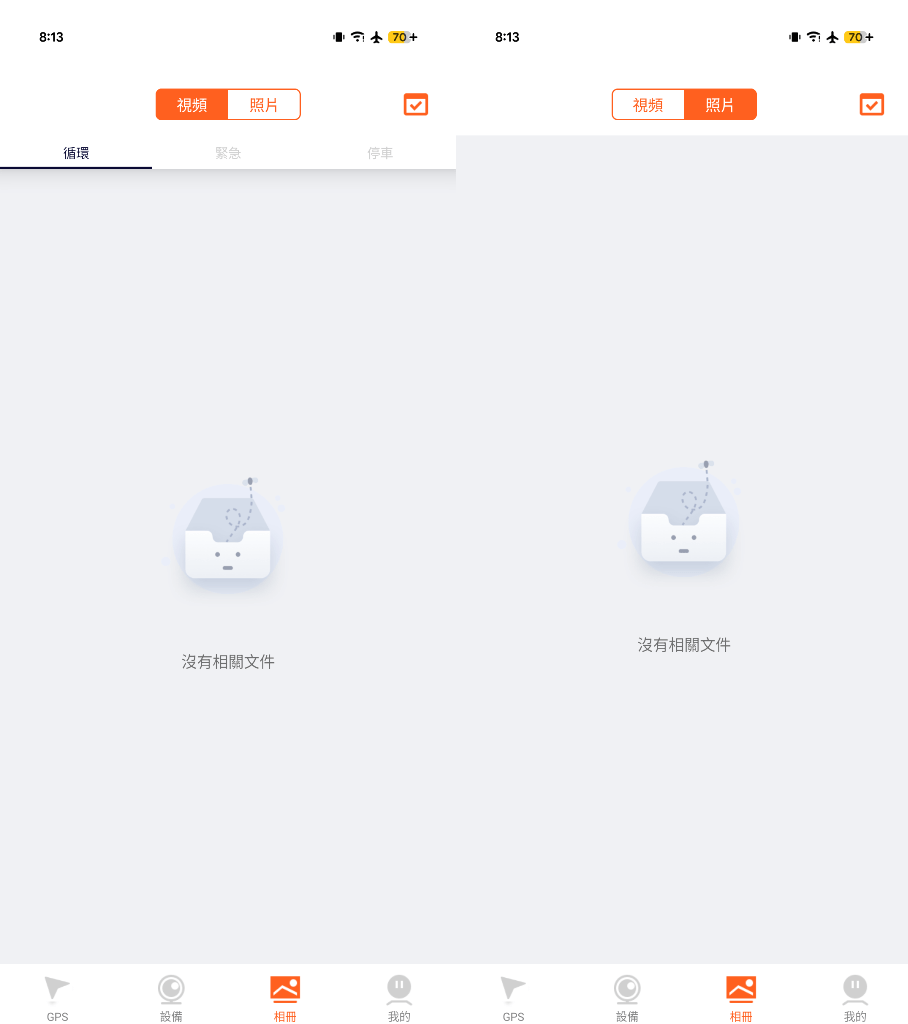Screen dimensions: 908x1024
Task: Open 我的 profile tab on right screen
Action: coord(855,998)
